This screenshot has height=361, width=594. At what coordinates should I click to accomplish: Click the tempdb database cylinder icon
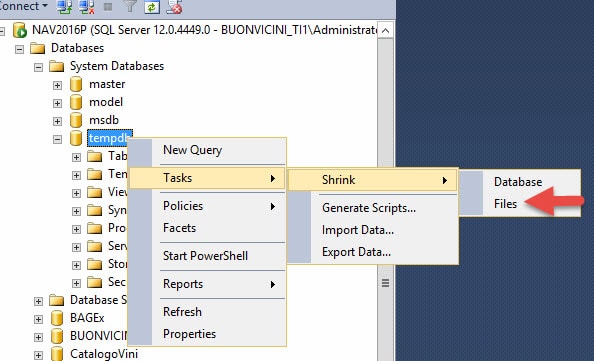76,138
